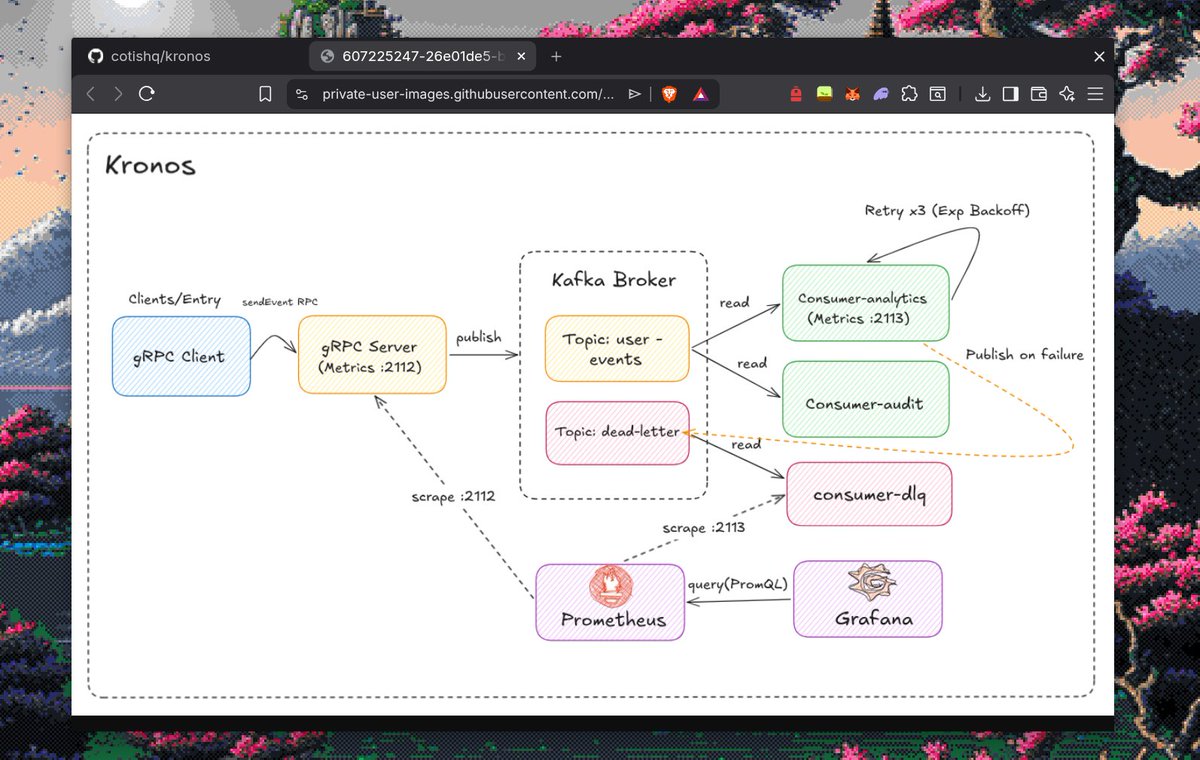Click the 'Publish on failure' label
The image size is (1200, 760).
1025,354
